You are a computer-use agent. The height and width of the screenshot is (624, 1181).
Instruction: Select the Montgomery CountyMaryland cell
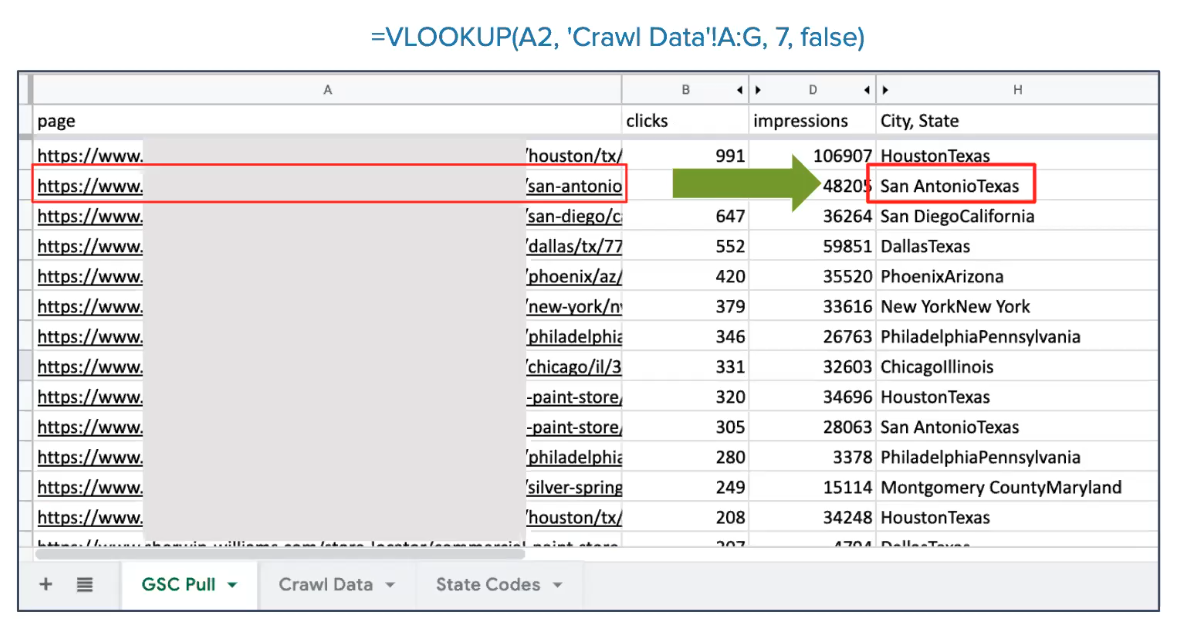click(1000, 488)
